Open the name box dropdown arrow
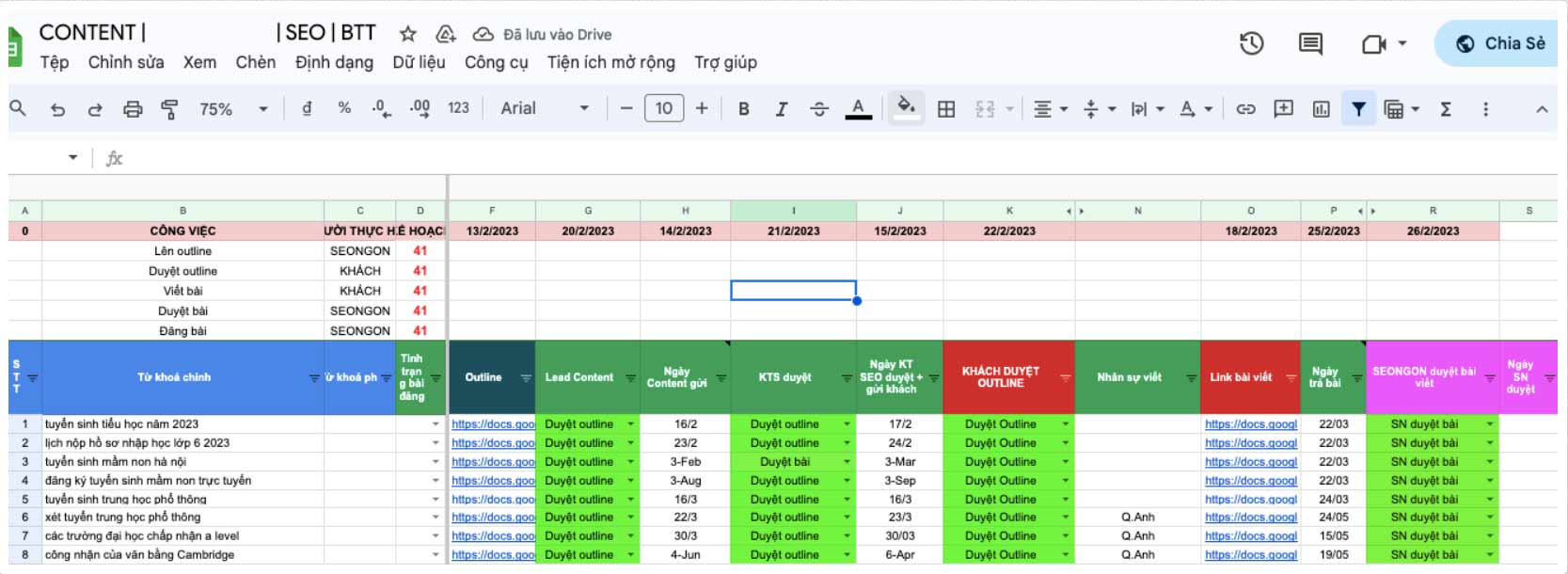 pyautogui.click(x=72, y=157)
